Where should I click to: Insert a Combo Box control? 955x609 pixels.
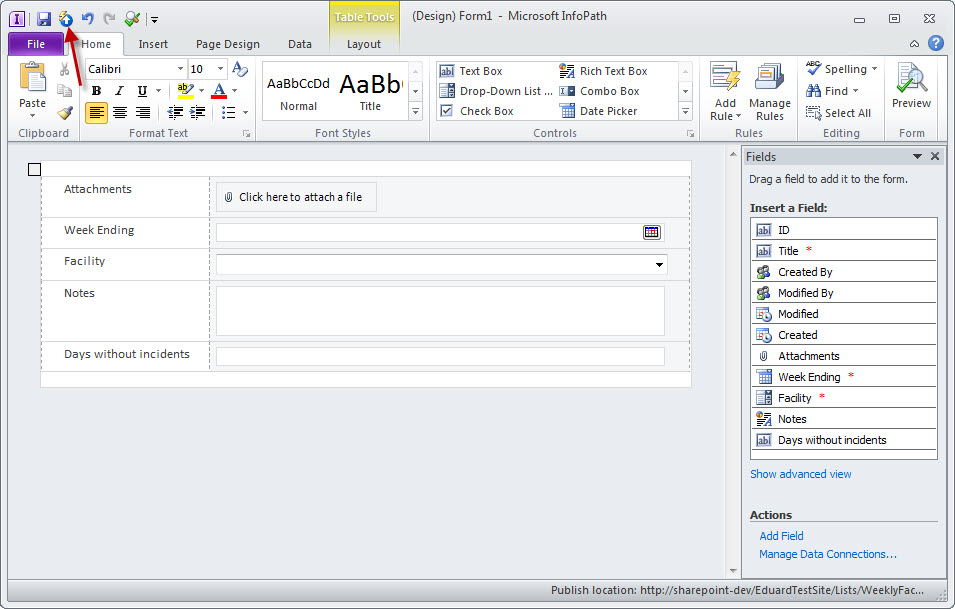coord(599,91)
